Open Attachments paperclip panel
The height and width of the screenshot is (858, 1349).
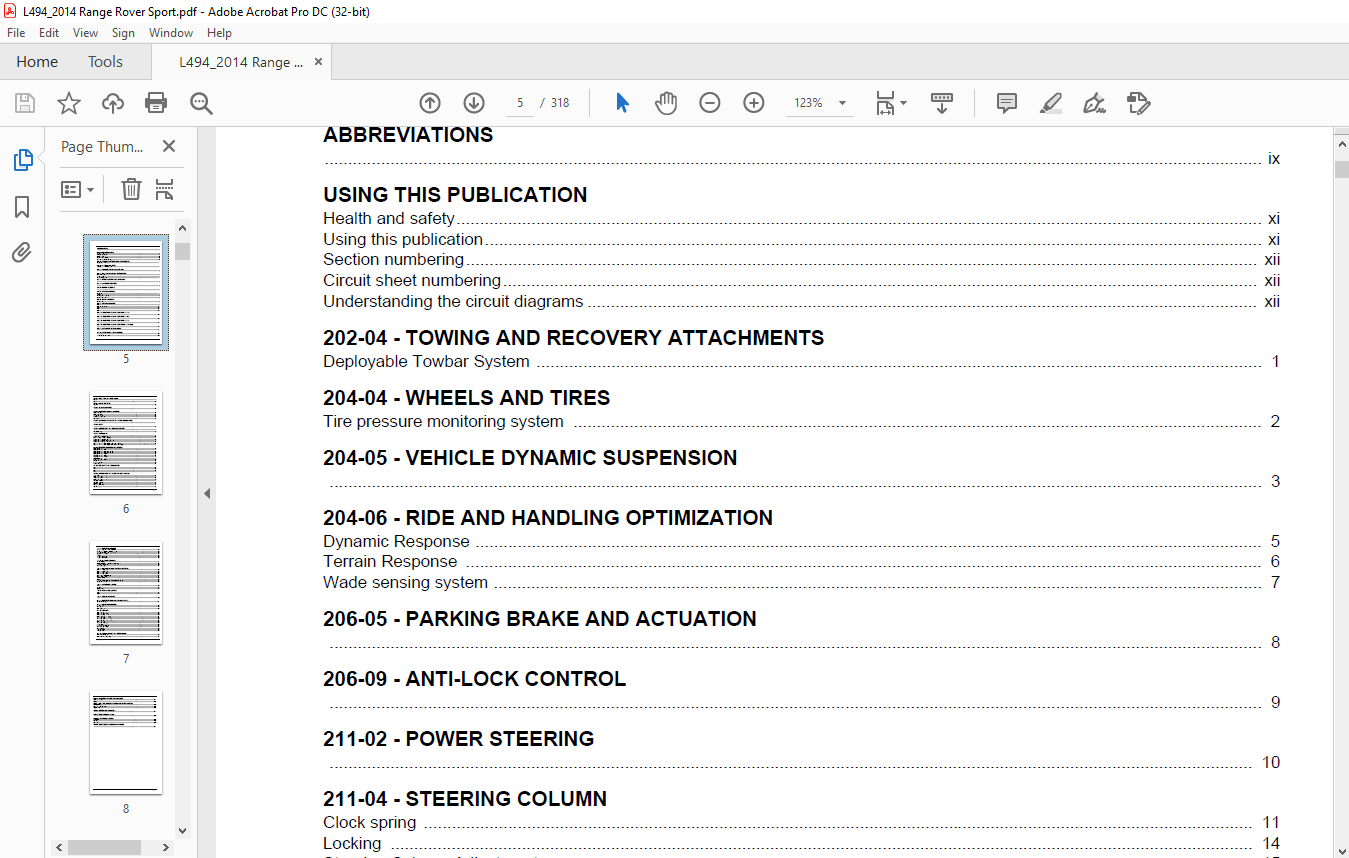click(22, 253)
